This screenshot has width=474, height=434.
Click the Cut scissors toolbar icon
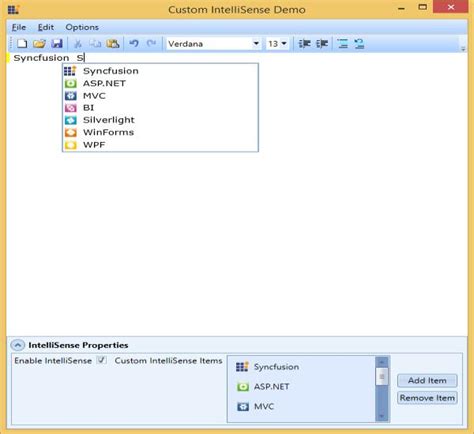pos(78,44)
